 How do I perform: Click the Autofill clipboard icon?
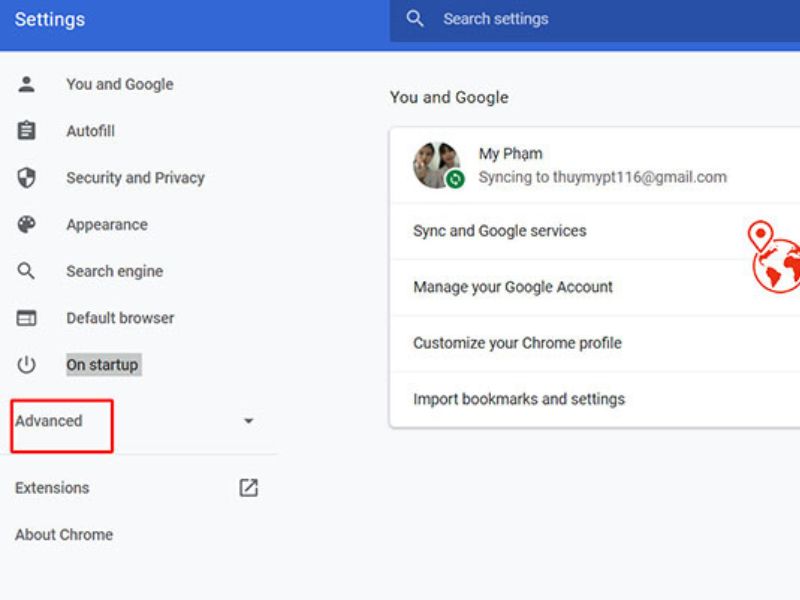tap(26, 131)
